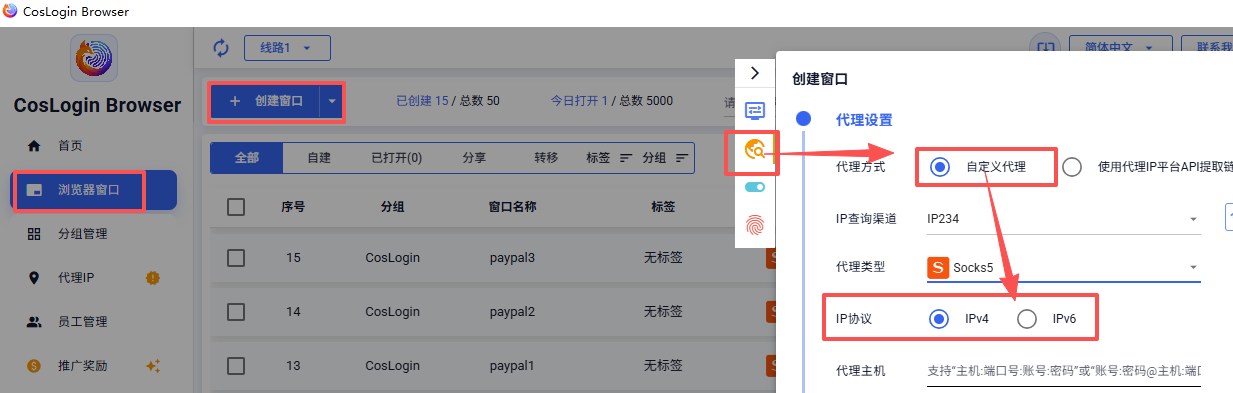Open the 线路1 line dropdown
This screenshot has width=1233, height=393.
click(287, 47)
